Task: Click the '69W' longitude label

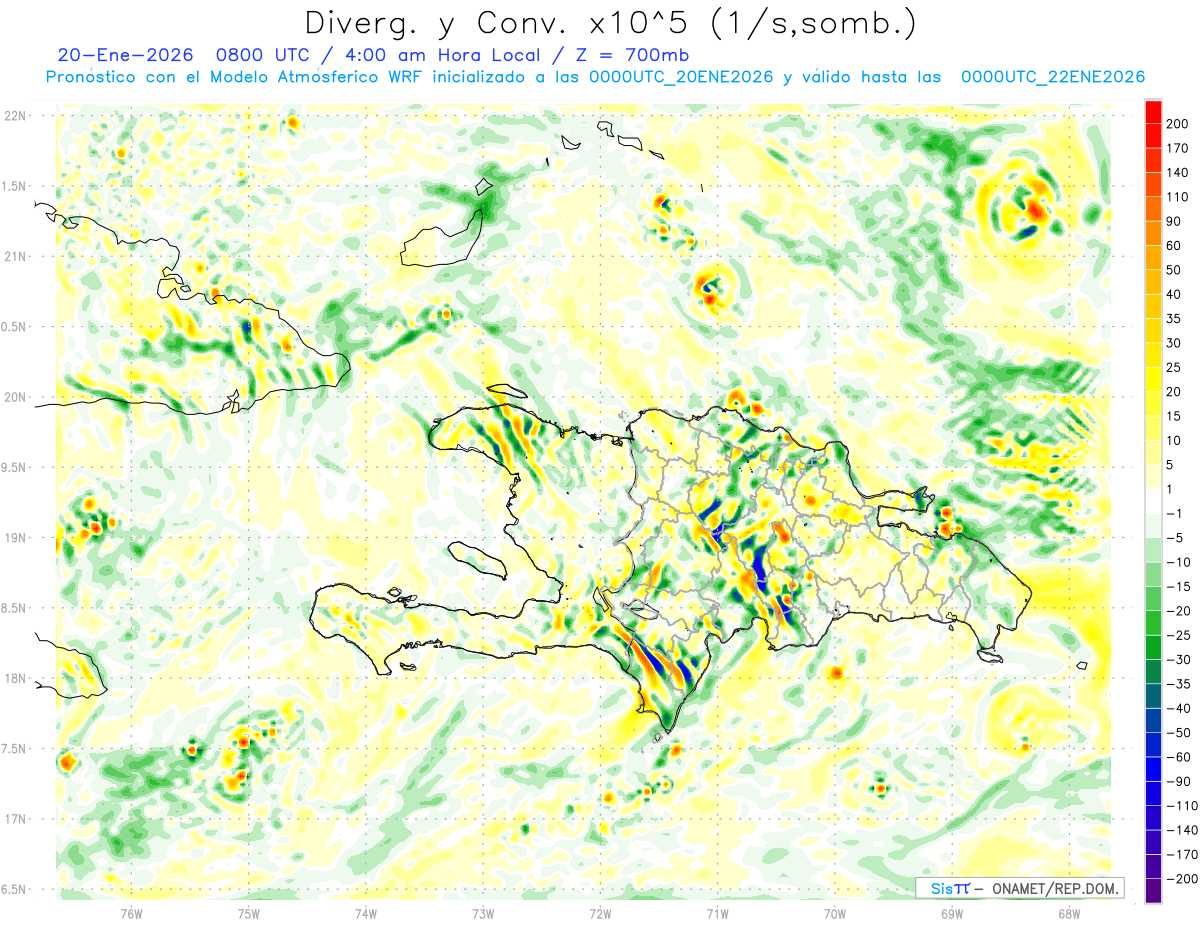Action: (952, 912)
